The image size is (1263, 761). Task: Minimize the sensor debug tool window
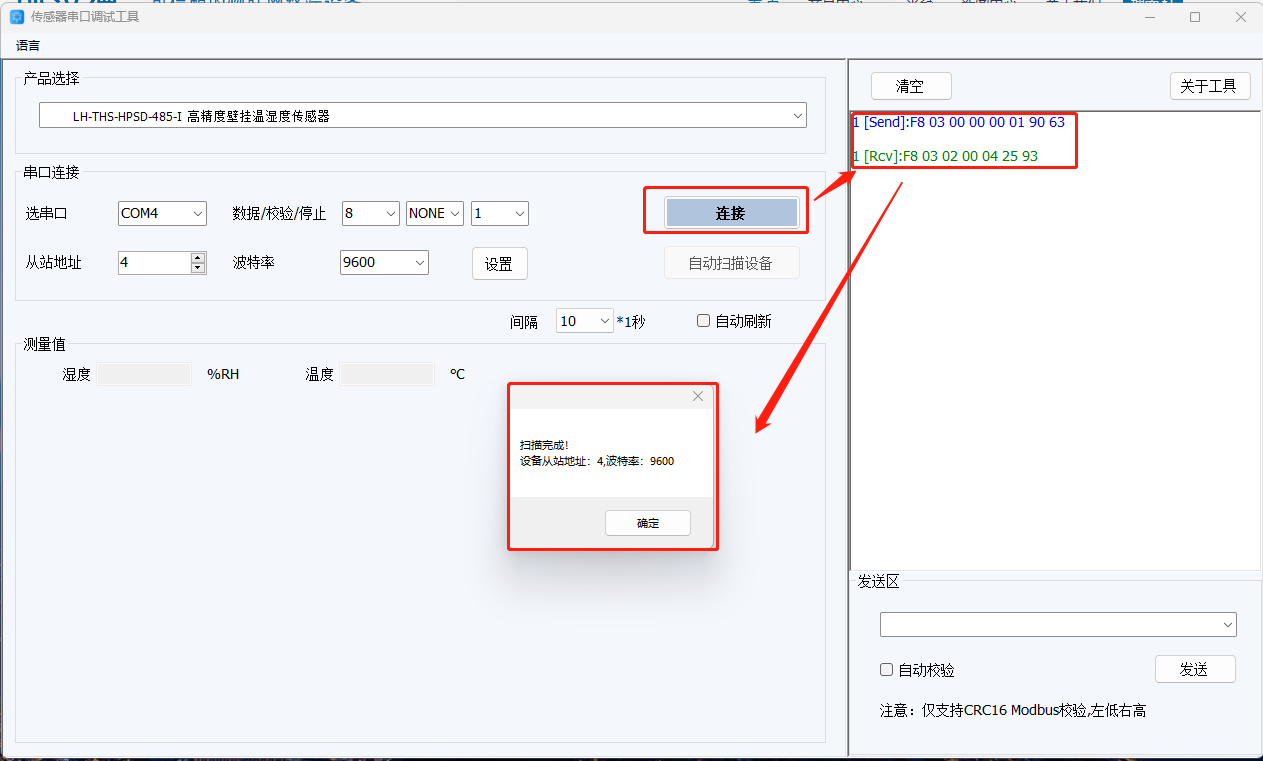click(x=1149, y=17)
